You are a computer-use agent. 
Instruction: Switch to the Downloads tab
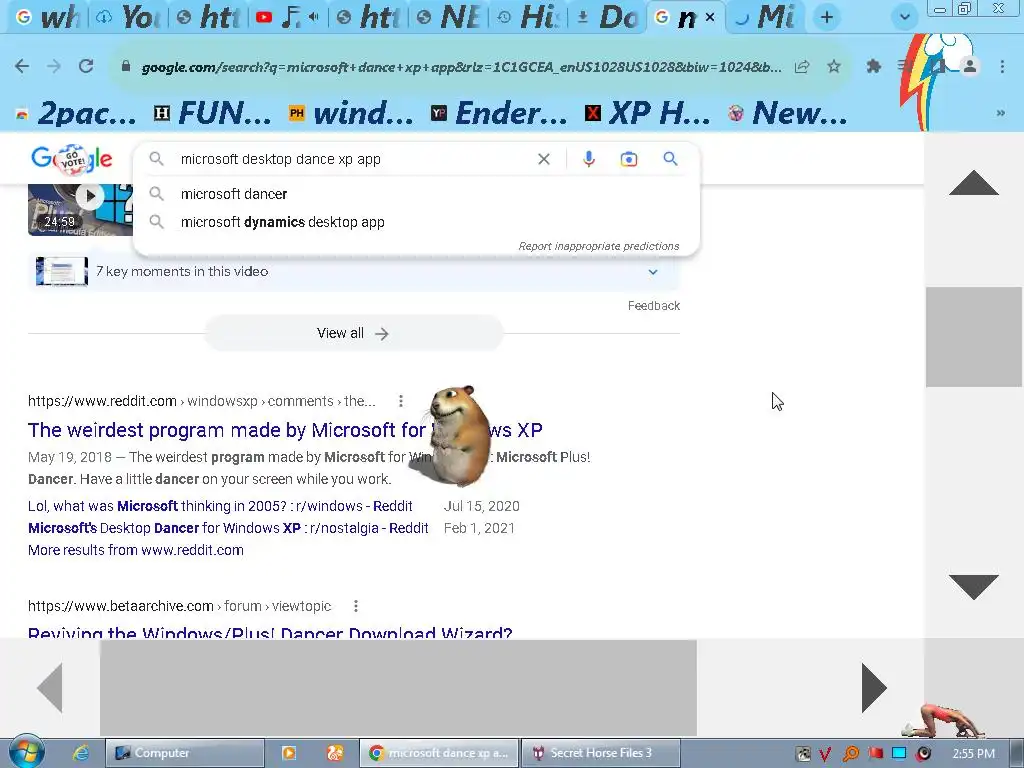click(609, 18)
